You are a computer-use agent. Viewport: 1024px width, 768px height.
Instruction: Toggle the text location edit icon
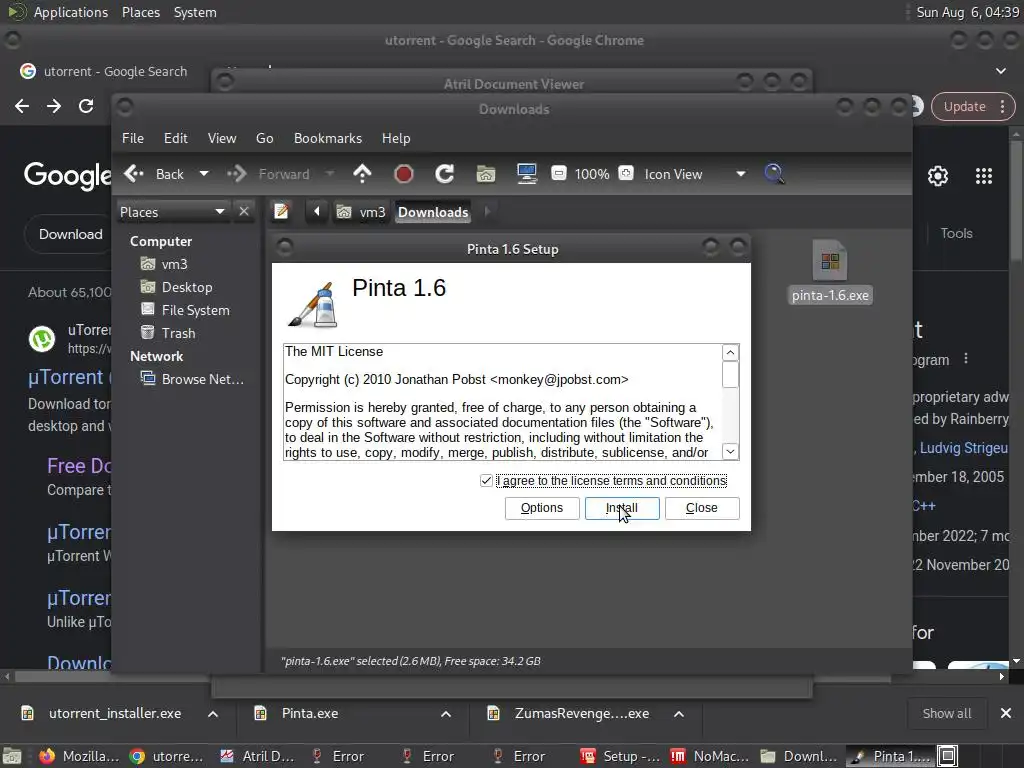click(x=281, y=212)
